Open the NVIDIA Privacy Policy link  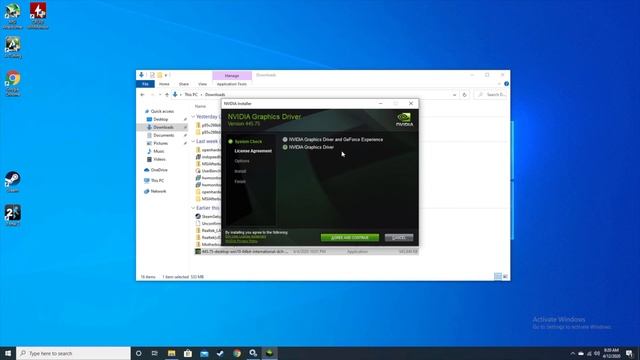(x=241, y=241)
